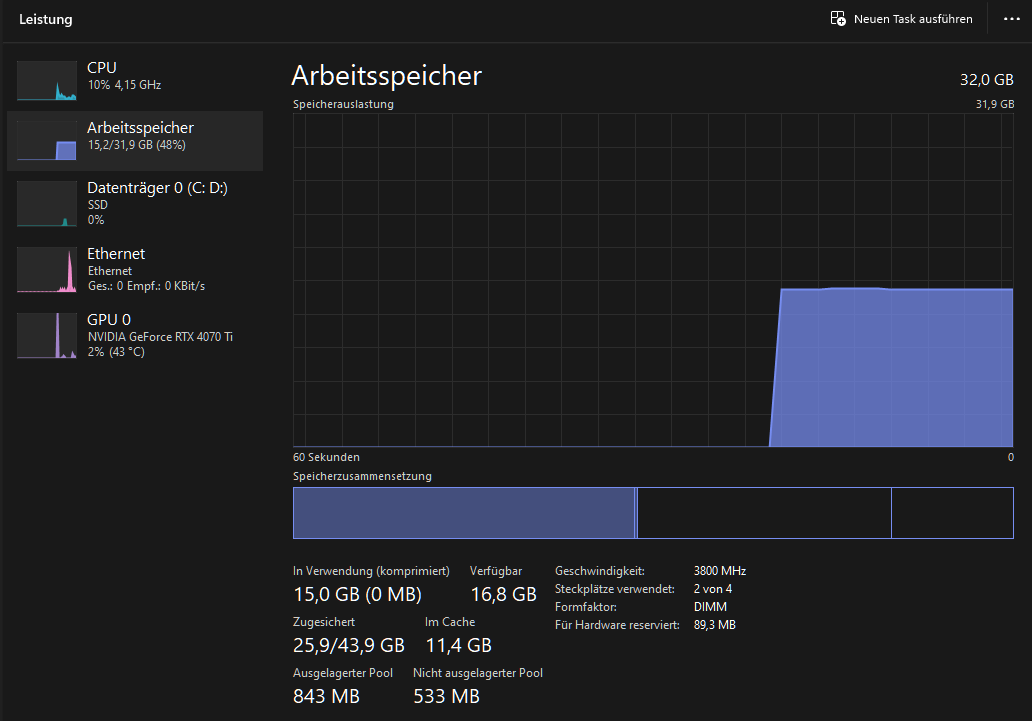This screenshot has height=721, width=1032.
Task: Select the Arbeitsspeicher mini graph thumbnail
Action: click(x=47, y=140)
